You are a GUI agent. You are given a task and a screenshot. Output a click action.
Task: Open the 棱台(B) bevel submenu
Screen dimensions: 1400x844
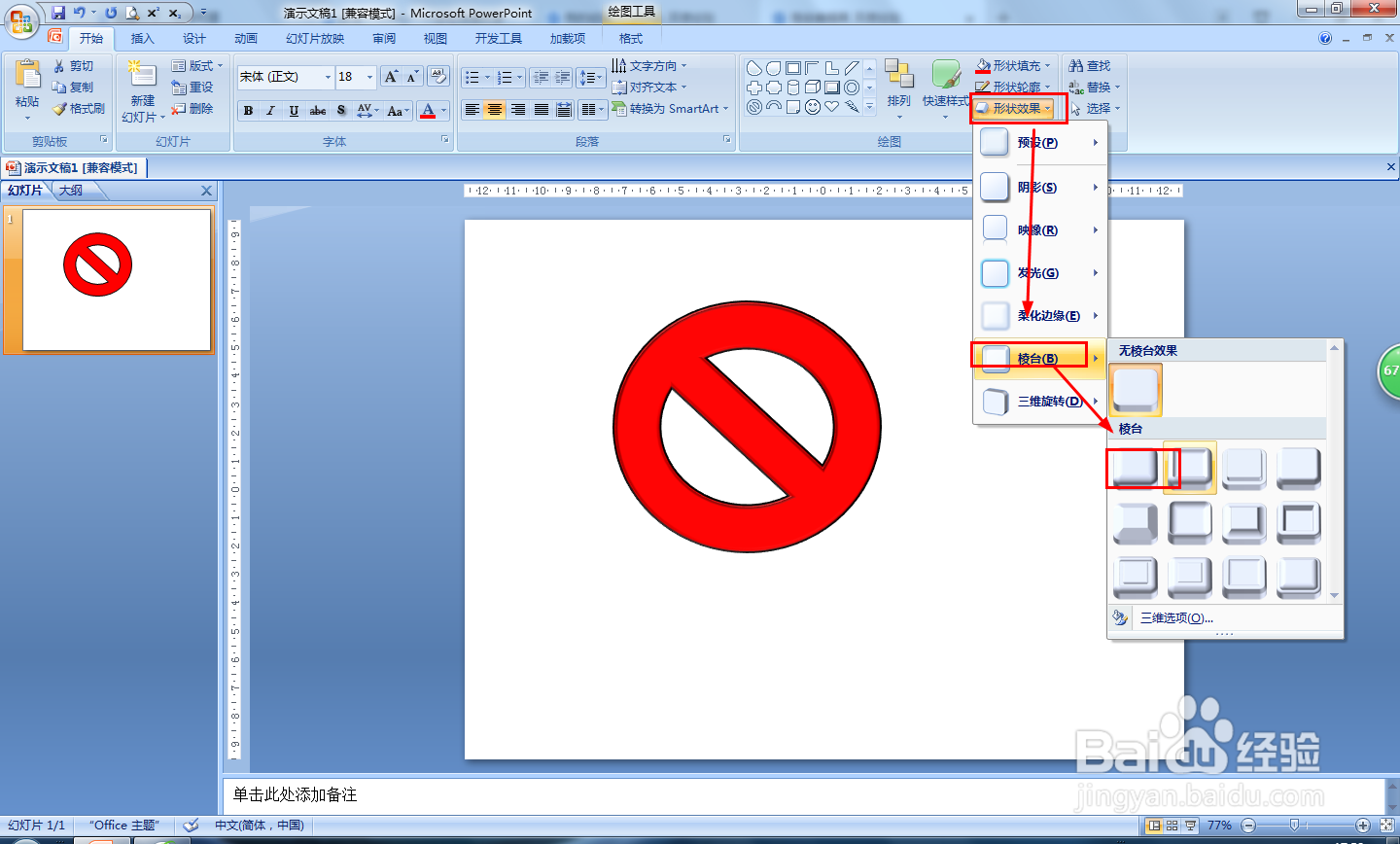[x=1040, y=359]
